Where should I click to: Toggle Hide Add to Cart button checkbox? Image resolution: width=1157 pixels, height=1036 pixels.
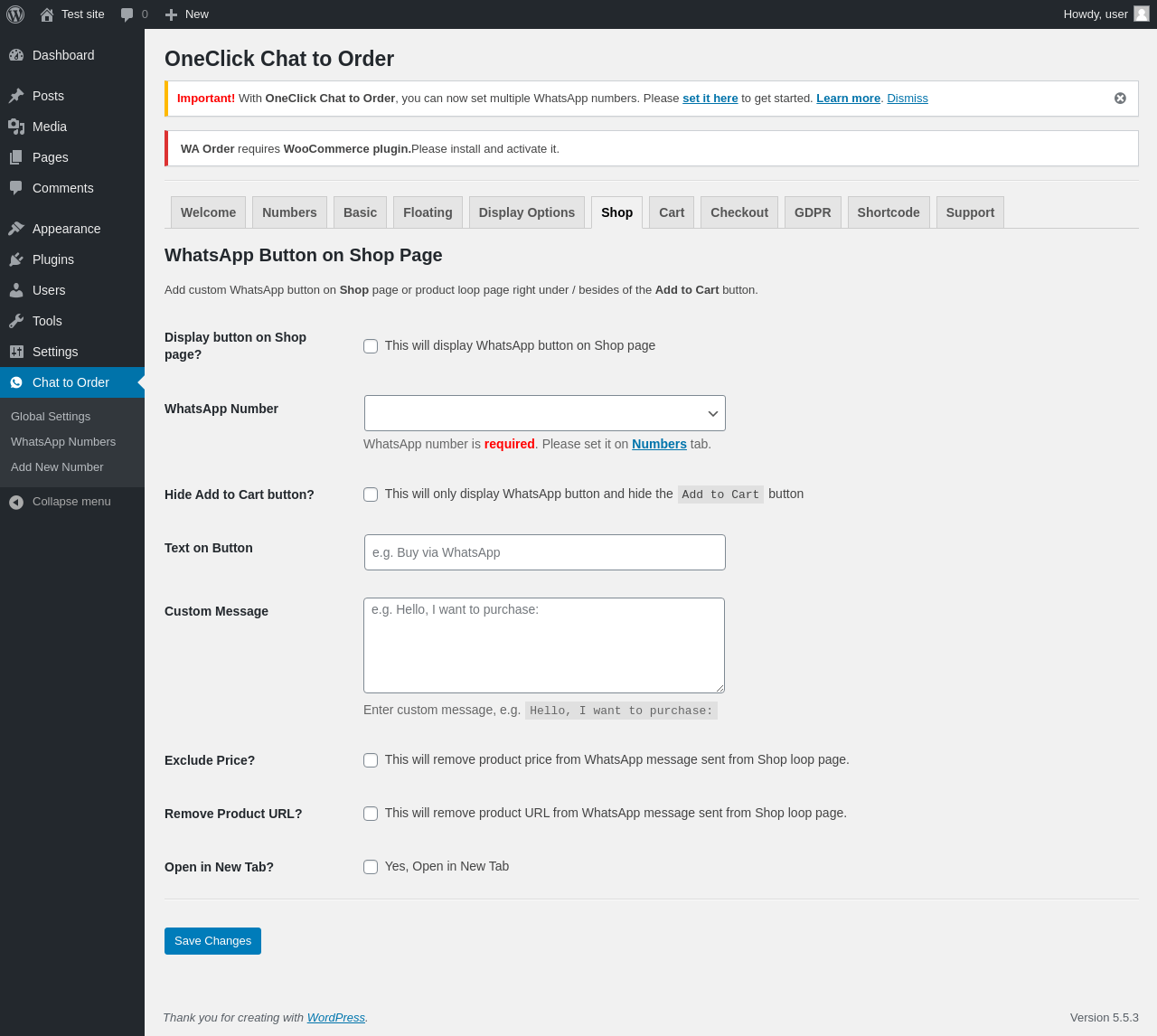(x=371, y=494)
